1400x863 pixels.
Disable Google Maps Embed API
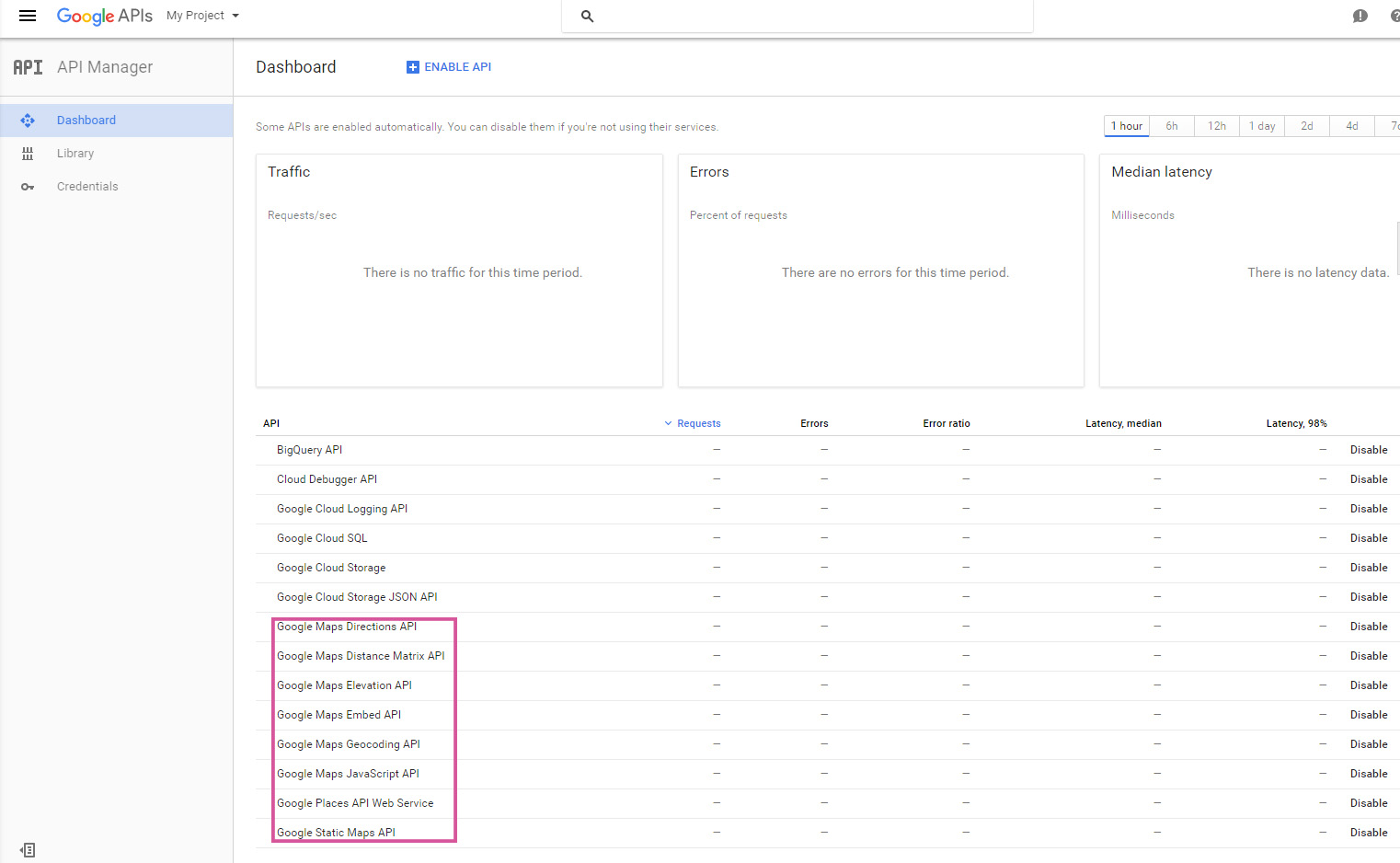pos(1369,715)
